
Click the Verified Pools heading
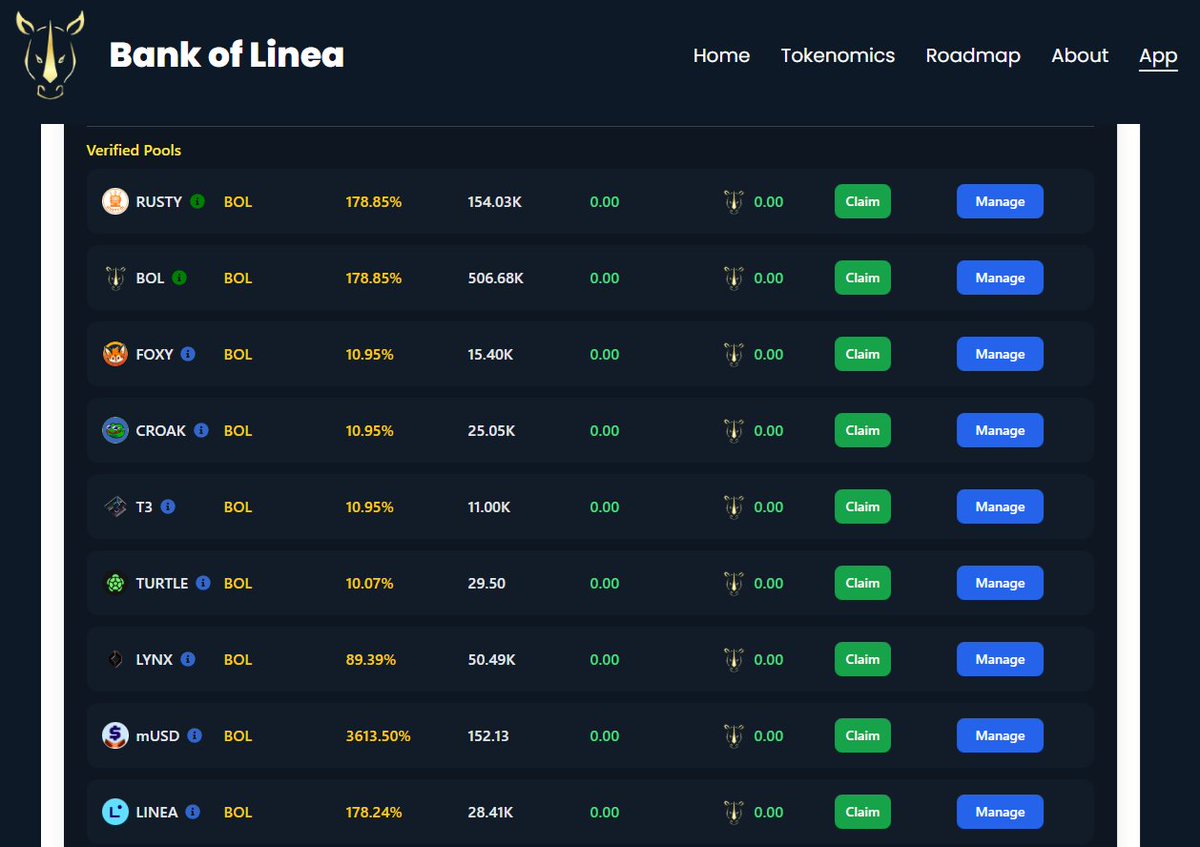click(x=134, y=150)
